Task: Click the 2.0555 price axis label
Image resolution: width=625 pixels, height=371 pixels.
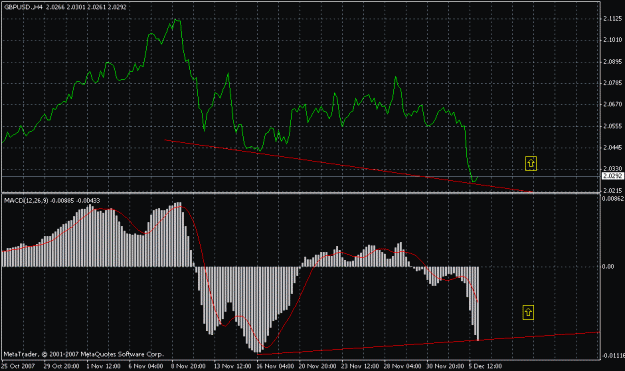Action: pyautogui.click(x=612, y=126)
